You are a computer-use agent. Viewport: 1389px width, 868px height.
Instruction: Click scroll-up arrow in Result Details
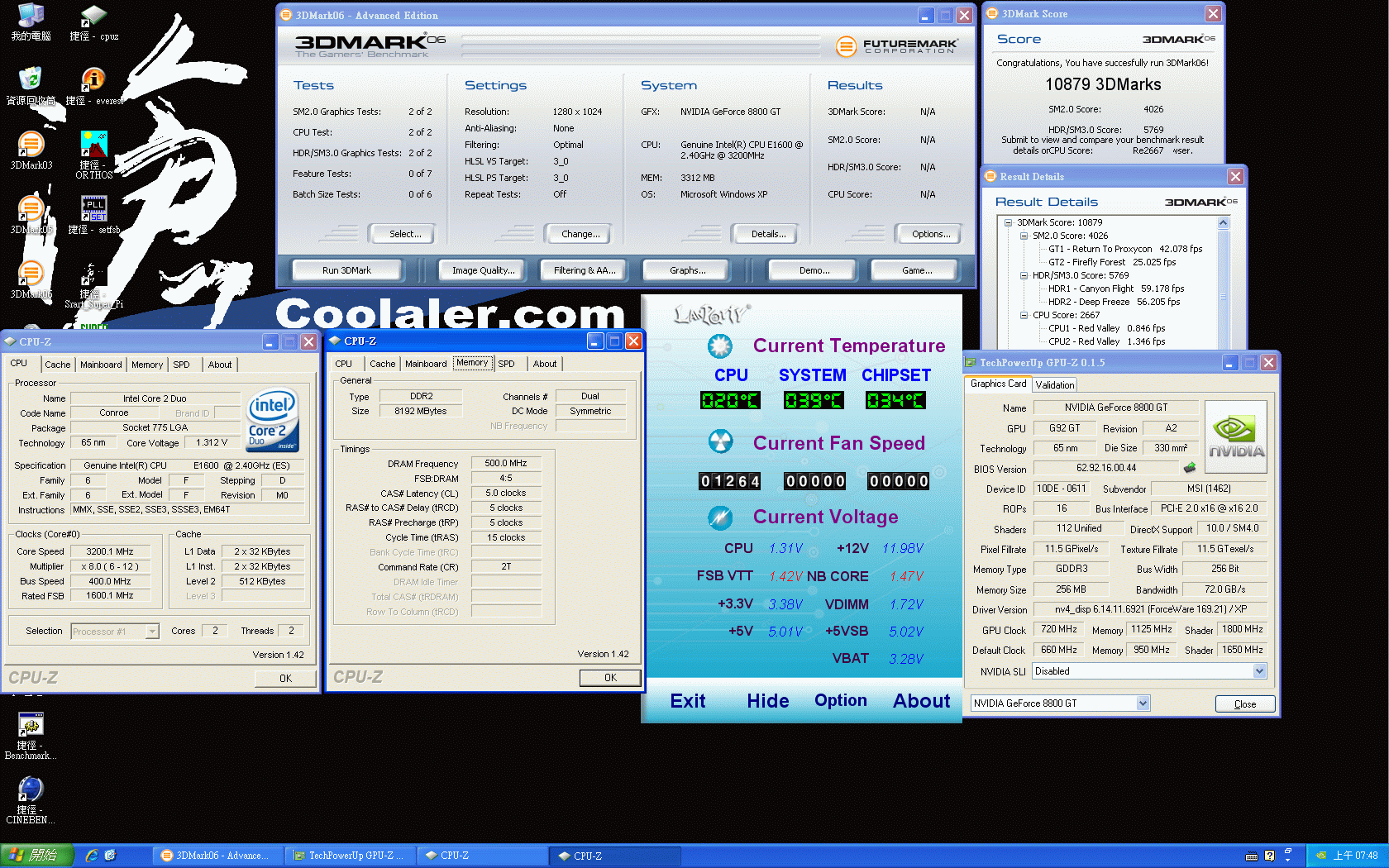coord(1223,223)
